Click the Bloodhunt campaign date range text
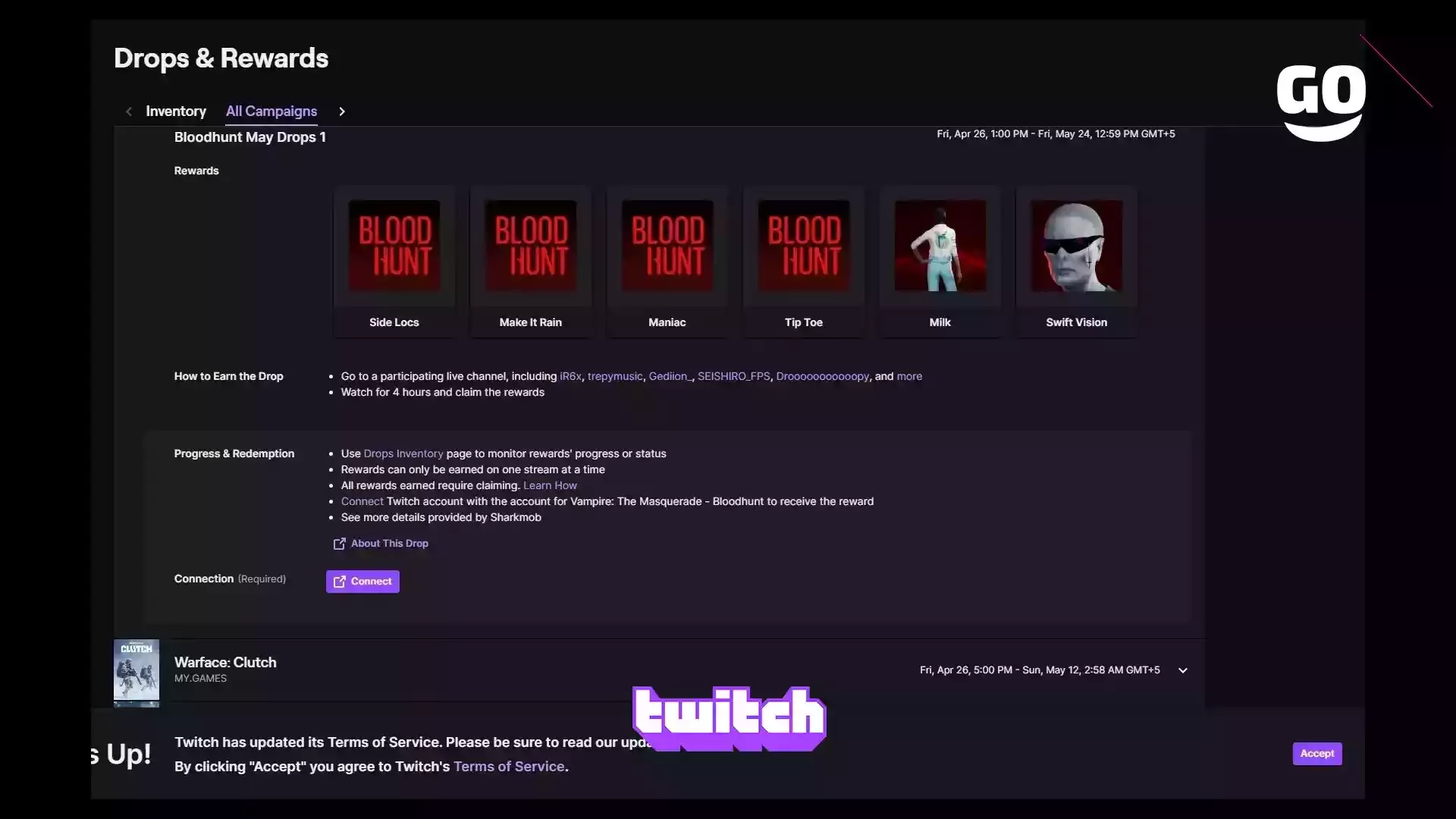 click(x=1056, y=134)
